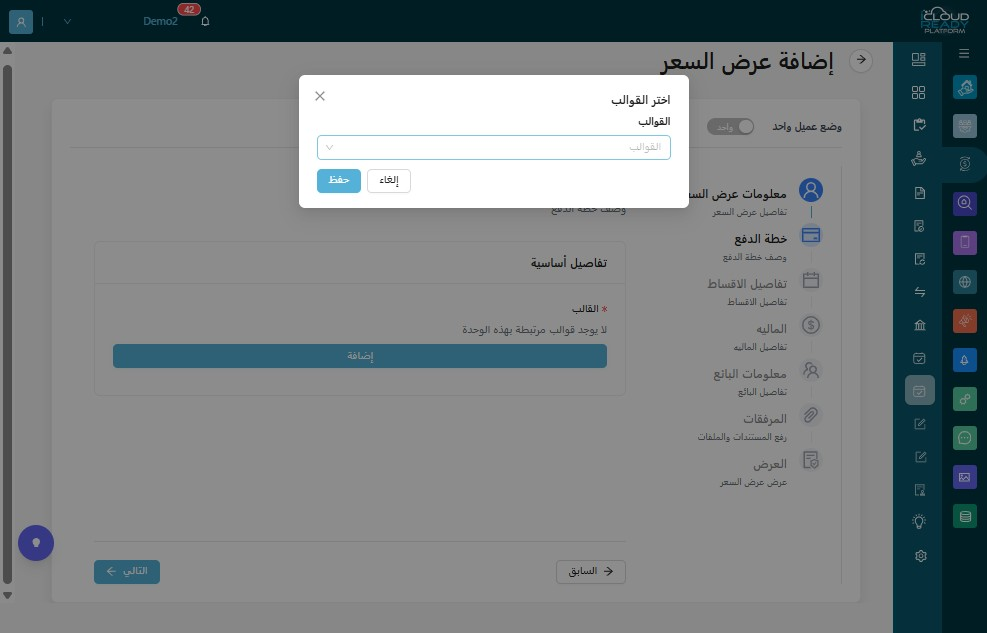Open the hamburger menu in the sidebar
Viewport: 987px width, 633px height.
(964, 53)
